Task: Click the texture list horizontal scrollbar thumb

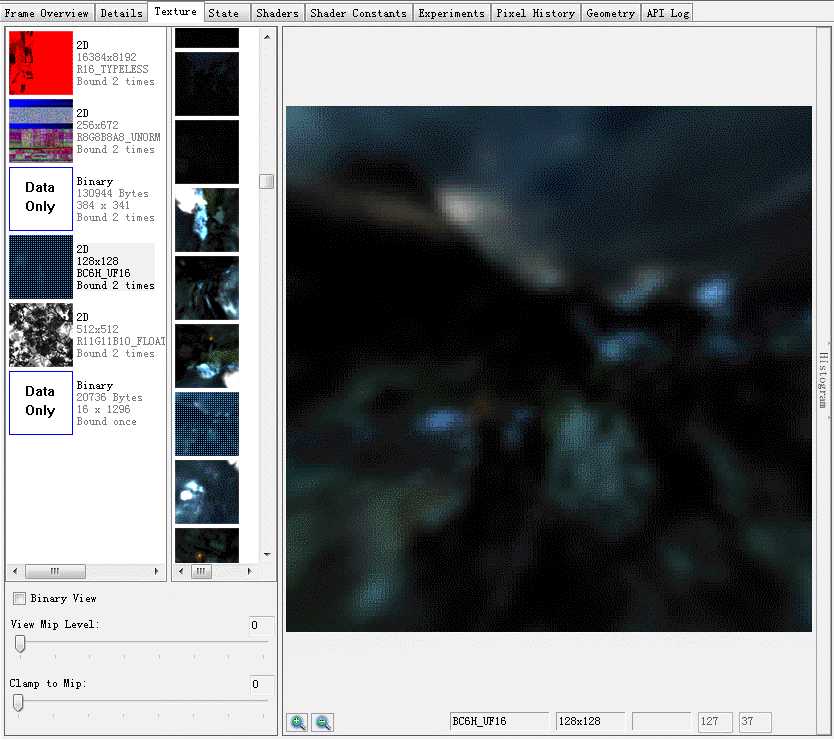Action: pyautogui.click(x=55, y=571)
